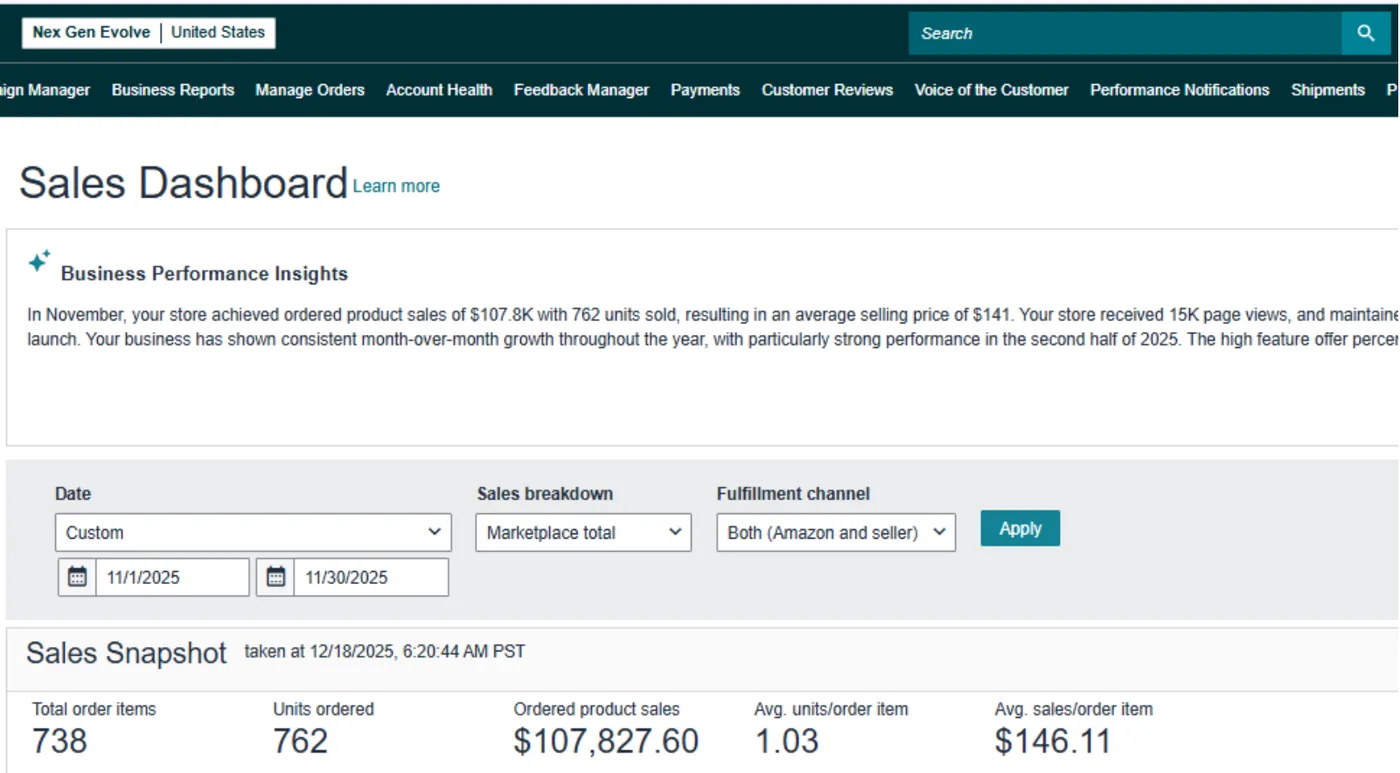The height and width of the screenshot is (773, 1400).
Task: Click the 11/1/2025 start date field
Action: click(172, 577)
